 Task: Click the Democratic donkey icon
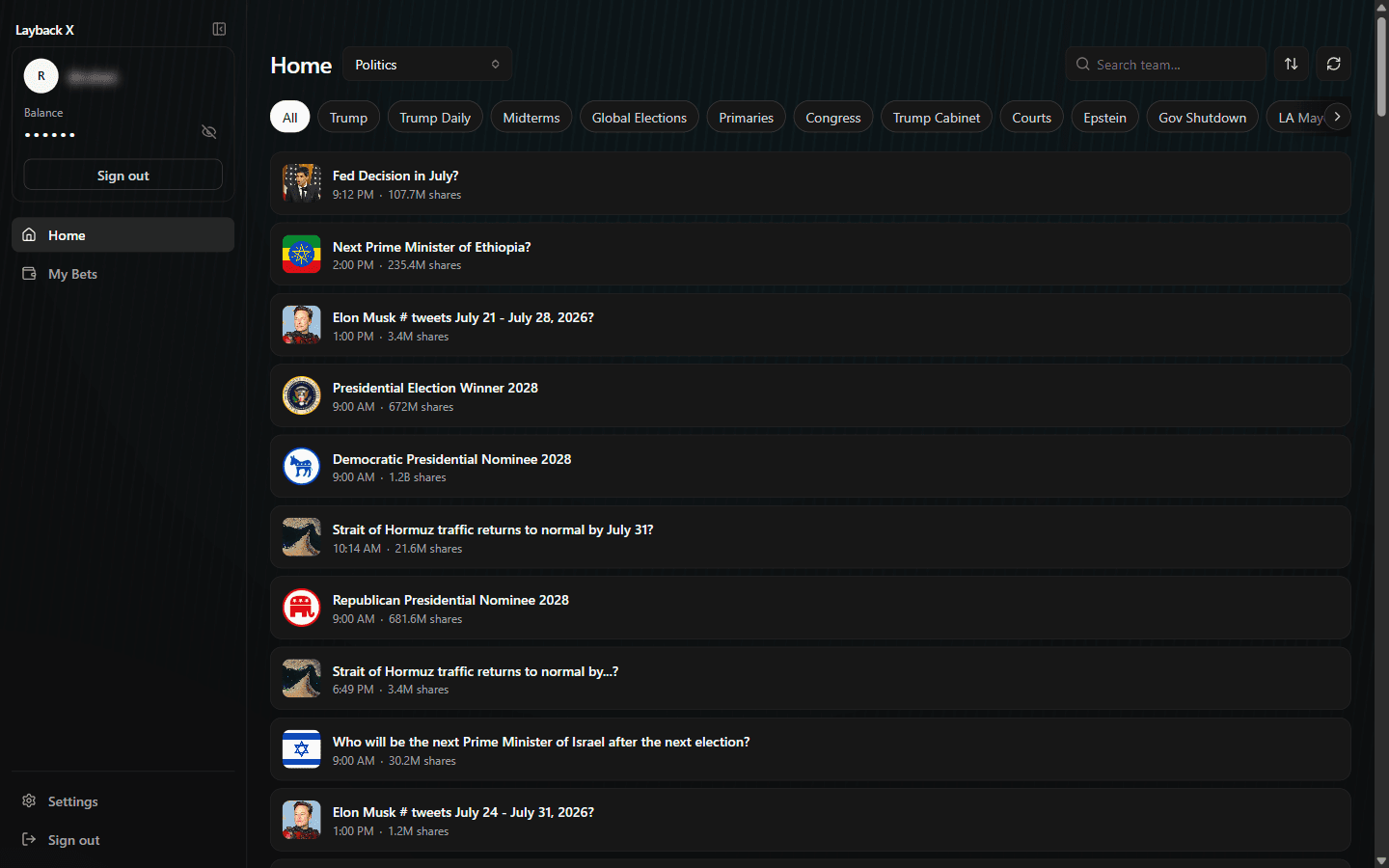[301, 467]
